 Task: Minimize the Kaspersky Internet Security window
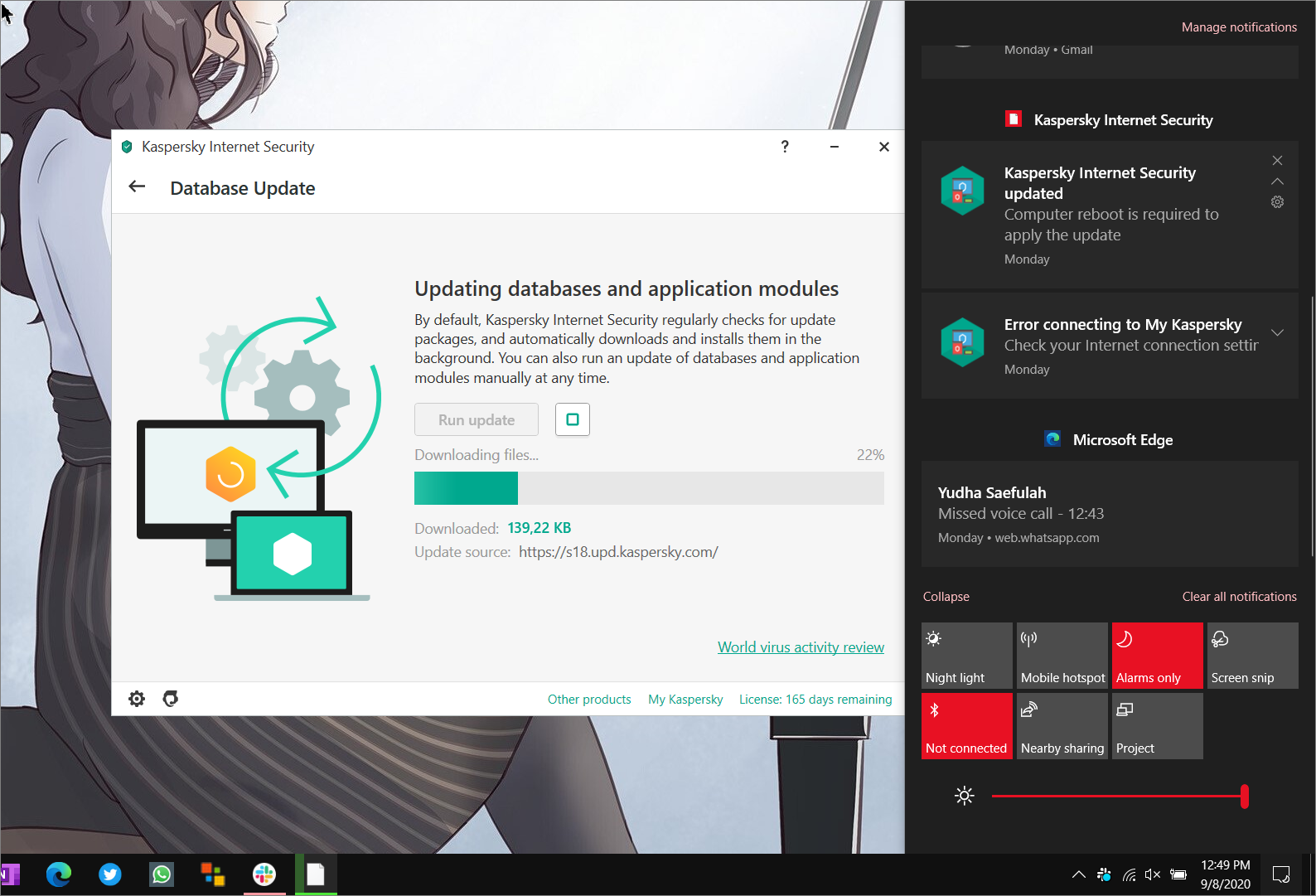tap(835, 147)
